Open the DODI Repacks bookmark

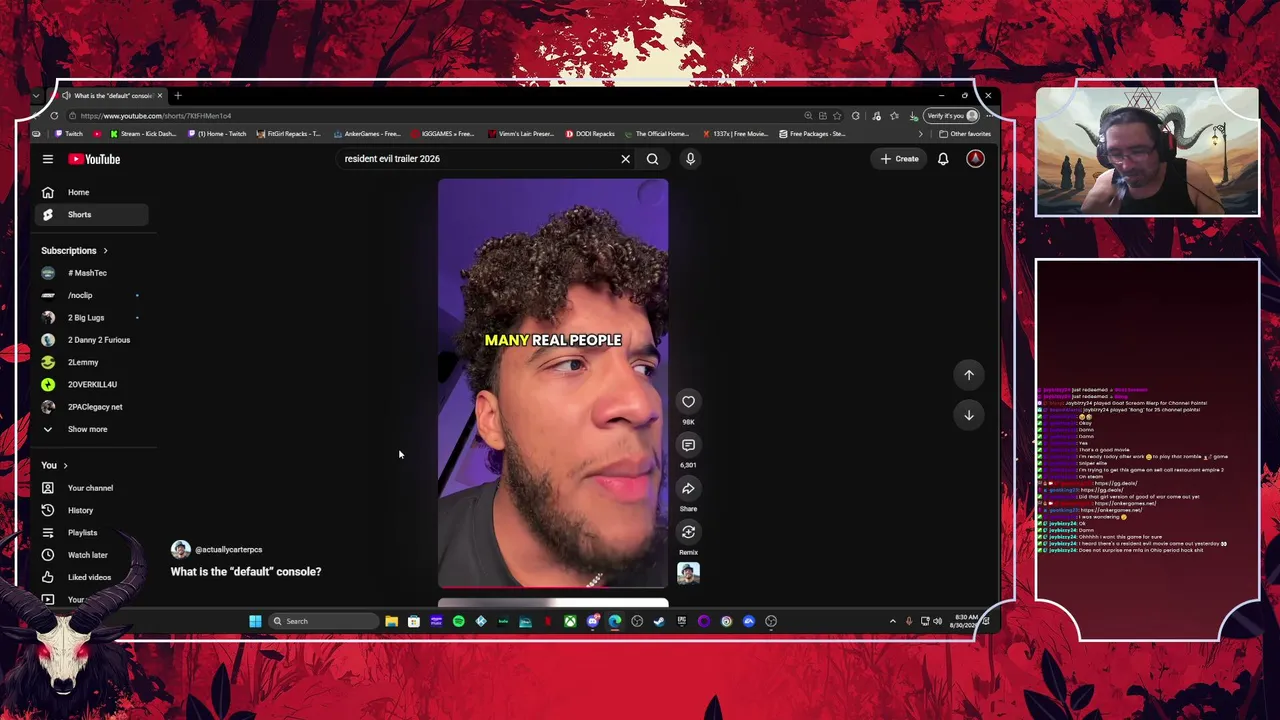coord(590,134)
